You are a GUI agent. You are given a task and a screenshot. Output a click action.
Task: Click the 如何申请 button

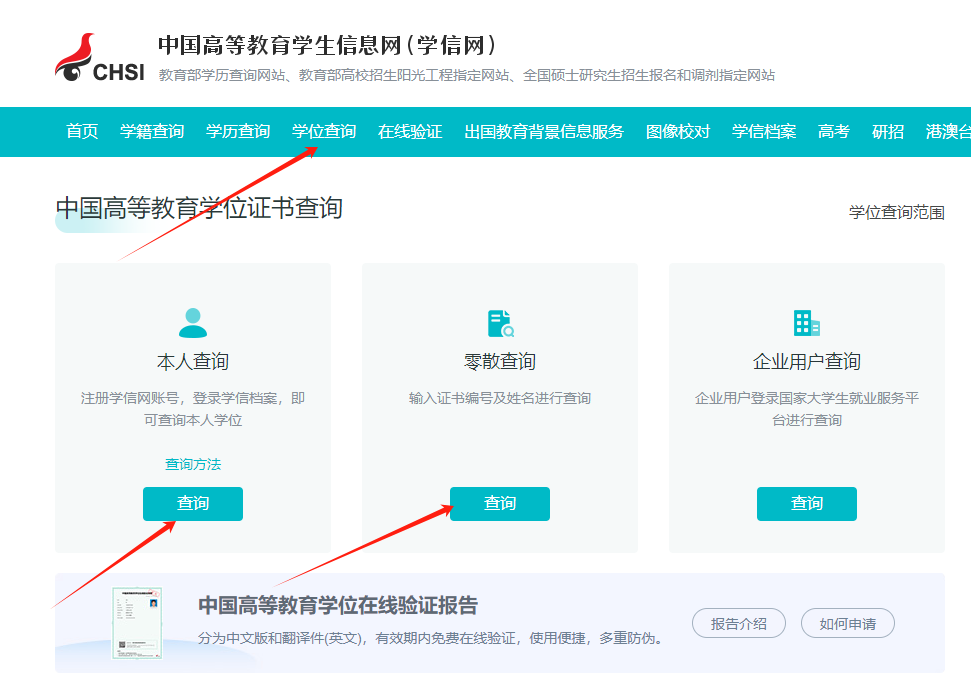848,623
